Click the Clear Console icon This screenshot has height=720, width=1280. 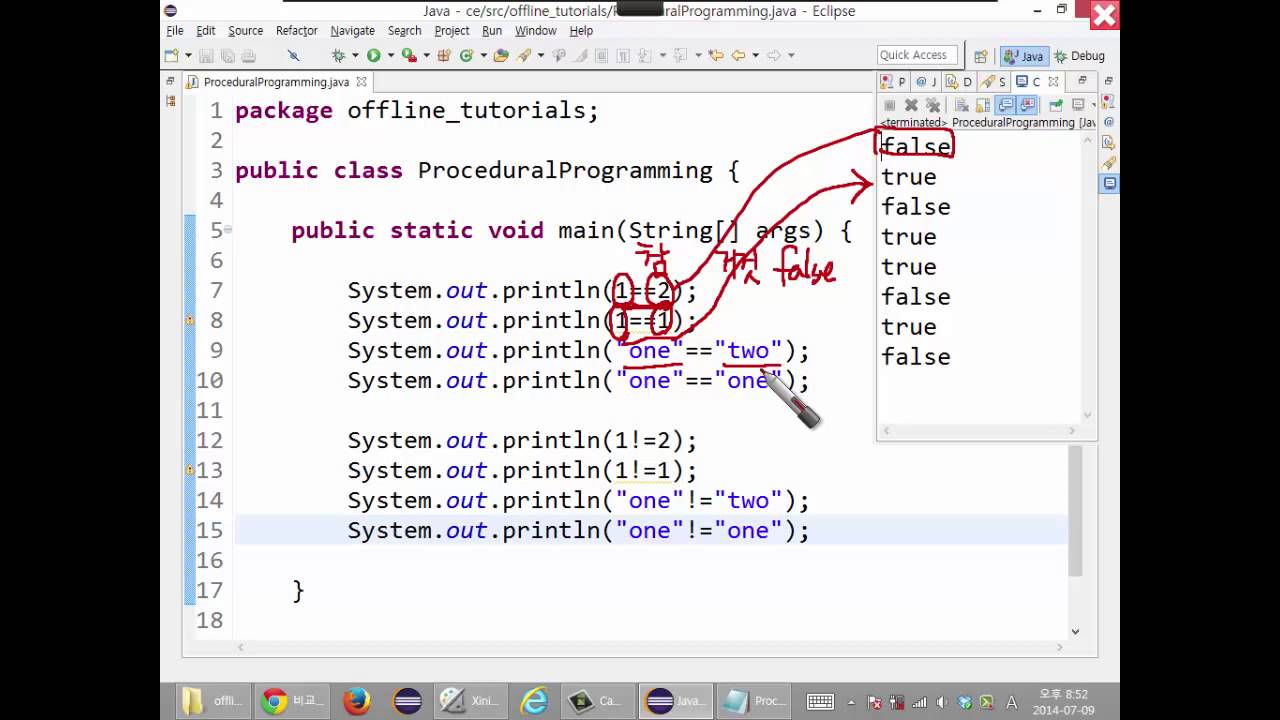(x=962, y=105)
